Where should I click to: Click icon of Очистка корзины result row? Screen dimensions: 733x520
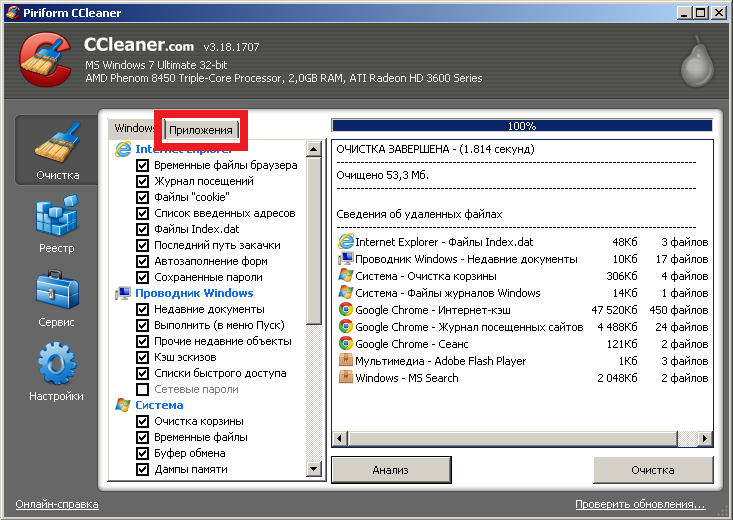click(345, 276)
